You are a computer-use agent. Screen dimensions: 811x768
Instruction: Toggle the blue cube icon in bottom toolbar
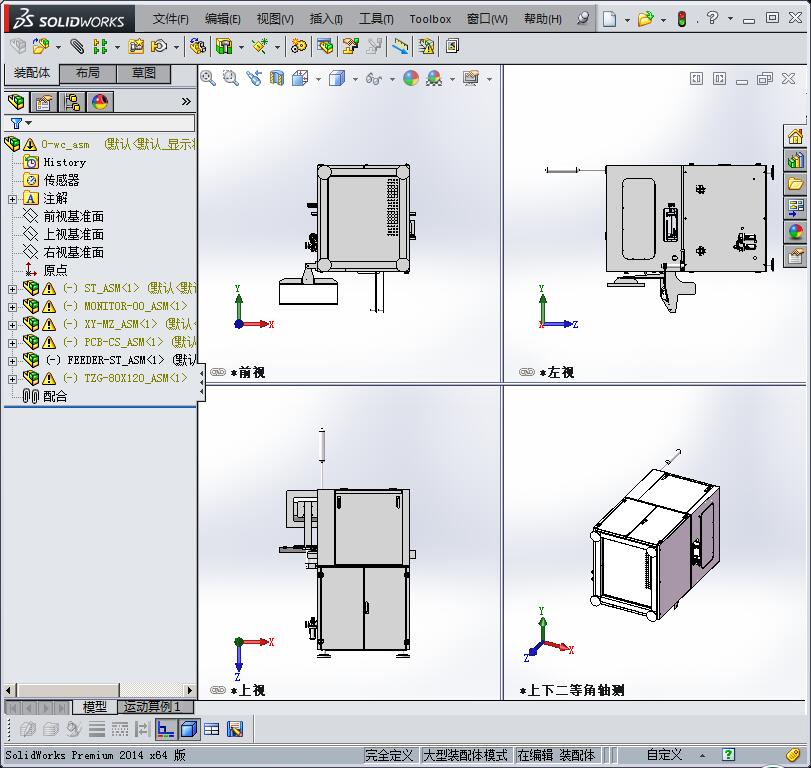click(x=188, y=729)
